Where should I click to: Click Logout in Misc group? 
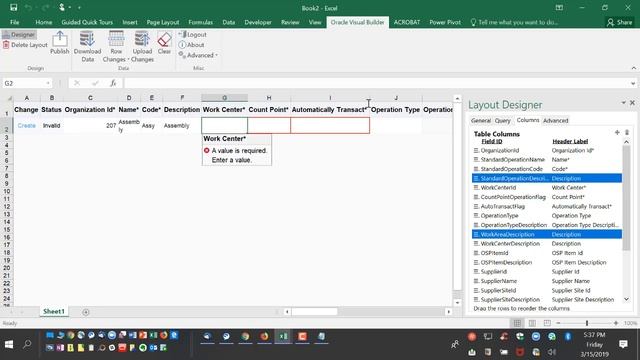(x=193, y=35)
